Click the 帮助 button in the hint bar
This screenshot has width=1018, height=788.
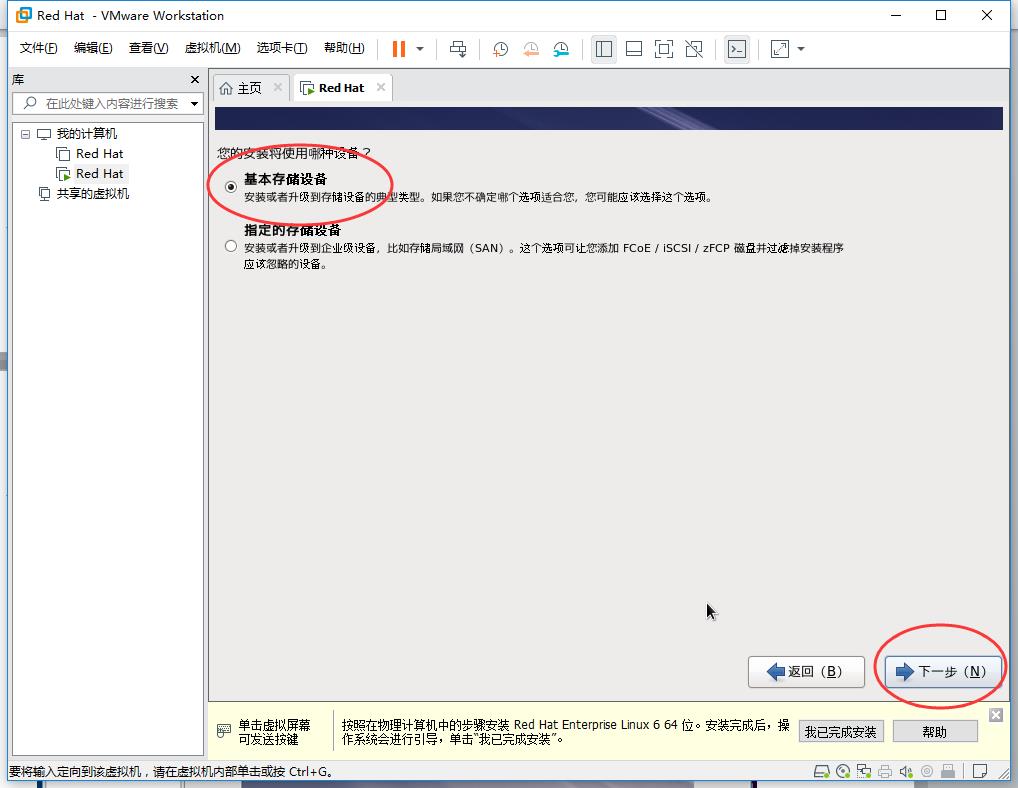pos(935,732)
